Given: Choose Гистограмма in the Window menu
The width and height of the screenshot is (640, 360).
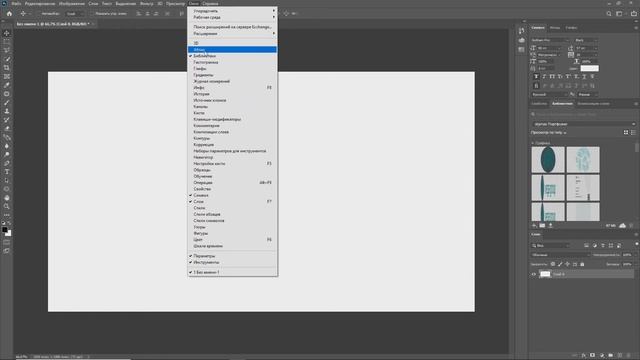Looking at the screenshot, I should coord(232,62).
